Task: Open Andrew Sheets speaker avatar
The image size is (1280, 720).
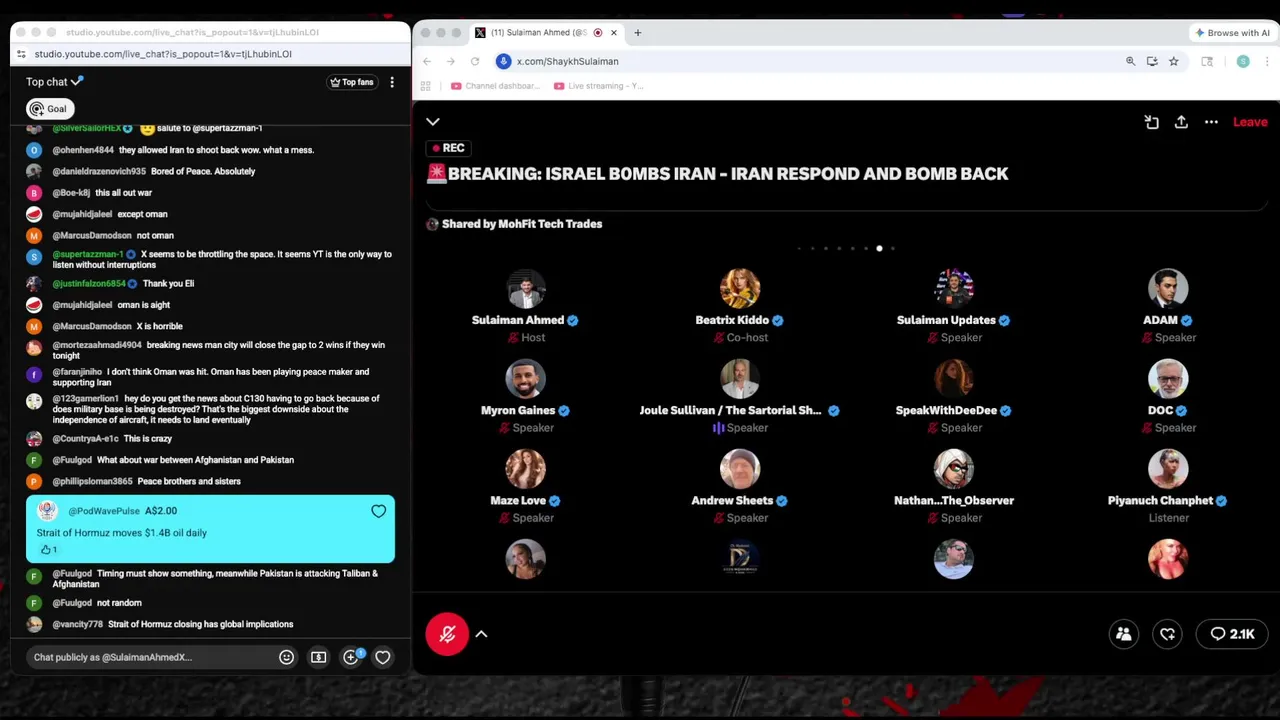Action: [740, 469]
